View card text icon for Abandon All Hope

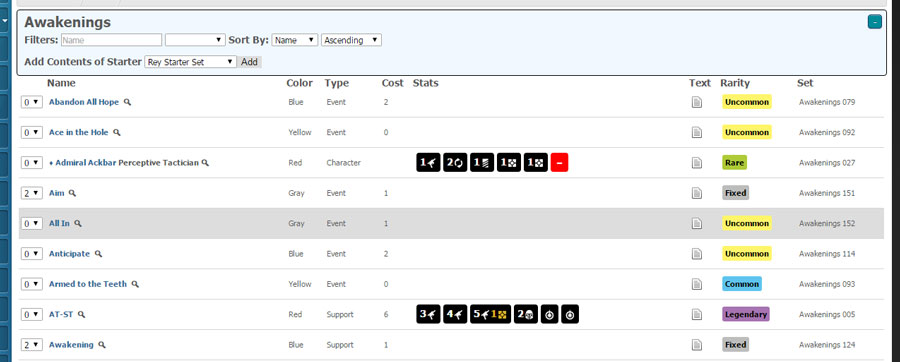point(696,102)
